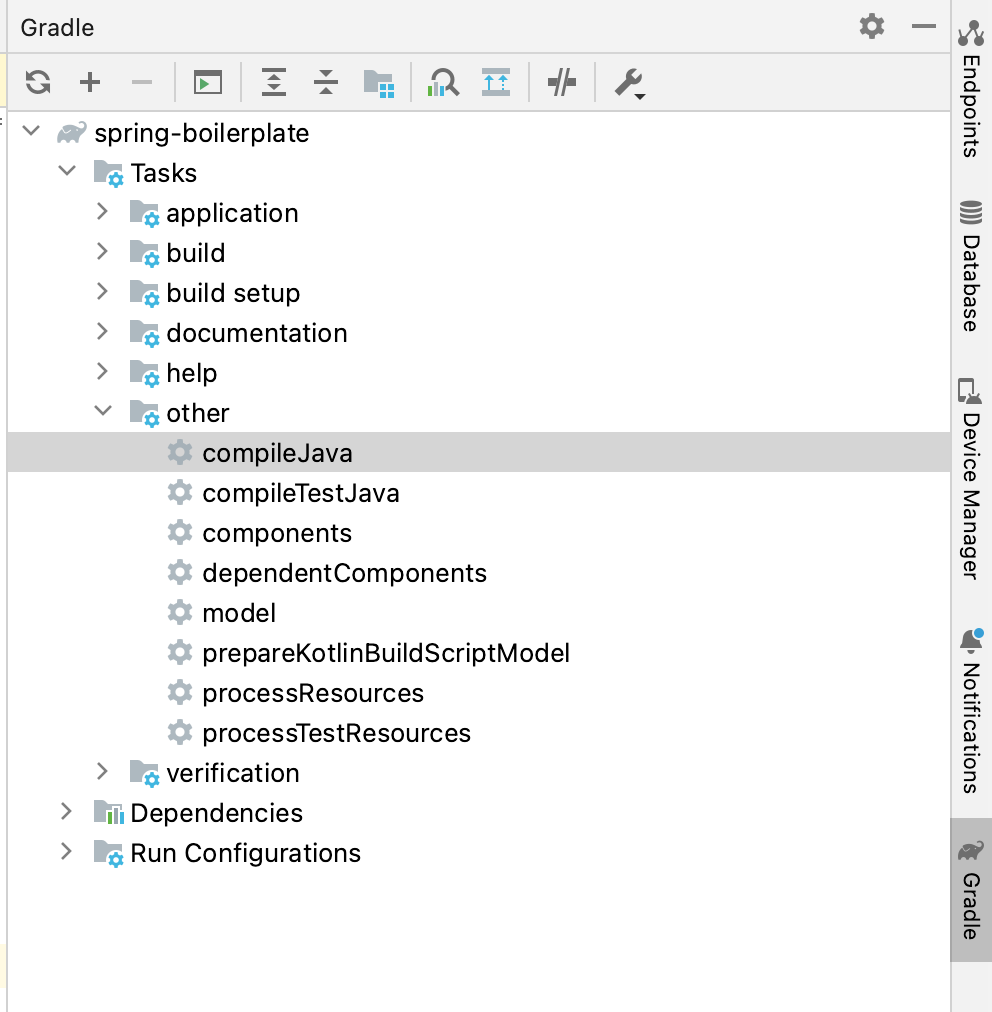Viewport: 992px width, 1012px height.
Task: Reload all Gradle projects
Action: click(x=38, y=83)
